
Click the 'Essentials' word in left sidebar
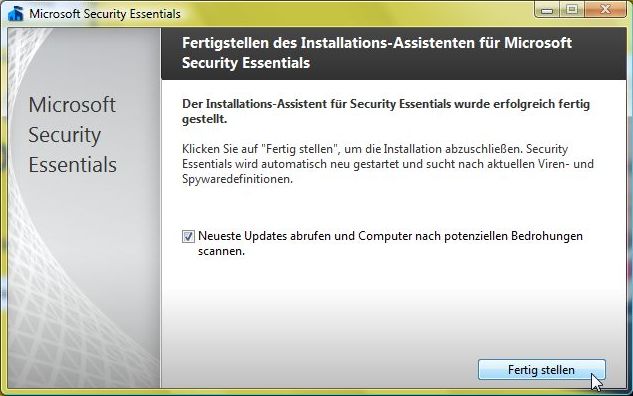pyautogui.click(x=73, y=165)
